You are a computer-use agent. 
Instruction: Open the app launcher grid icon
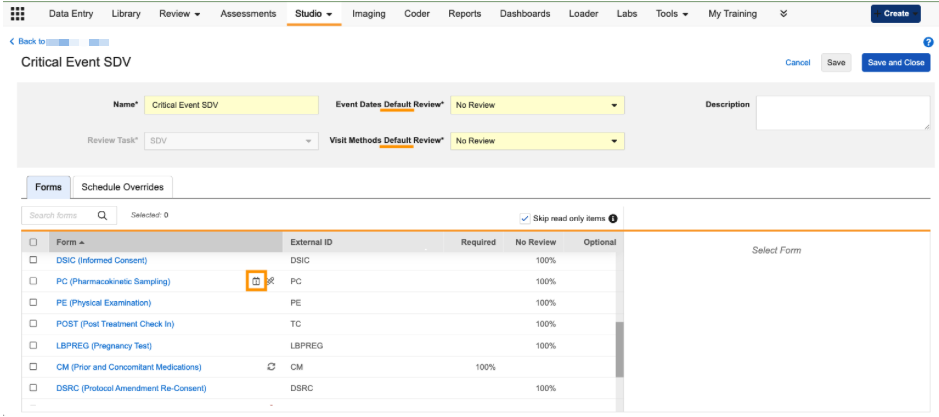coord(18,14)
